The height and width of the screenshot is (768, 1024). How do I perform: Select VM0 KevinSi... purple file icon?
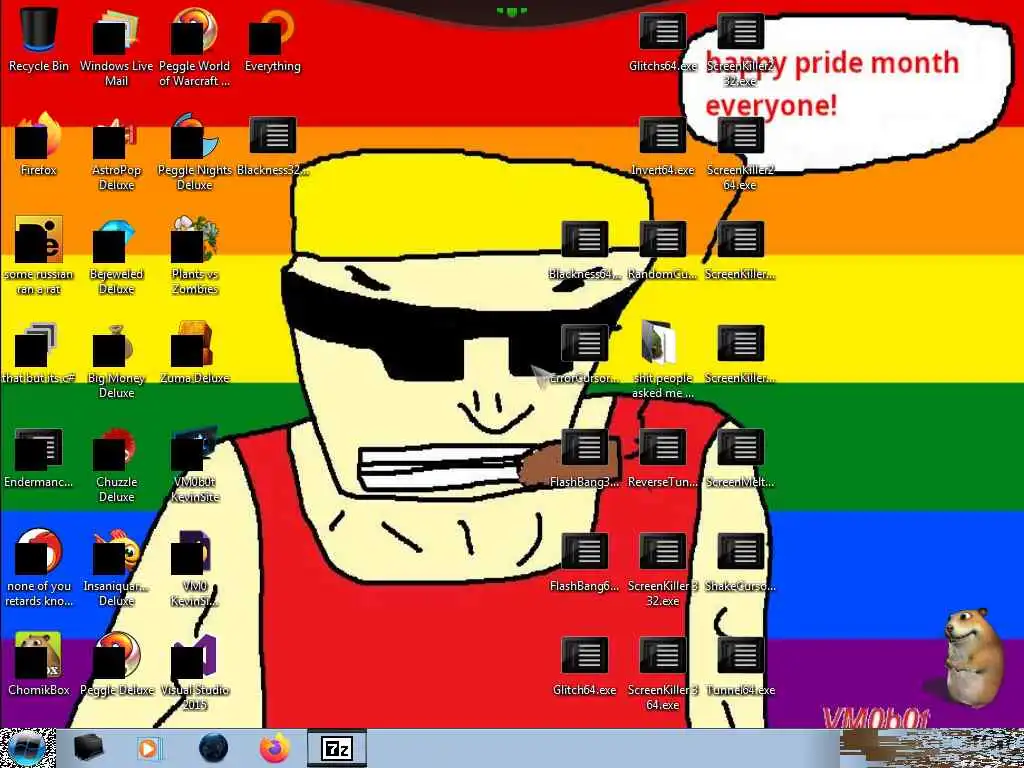tap(195, 568)
